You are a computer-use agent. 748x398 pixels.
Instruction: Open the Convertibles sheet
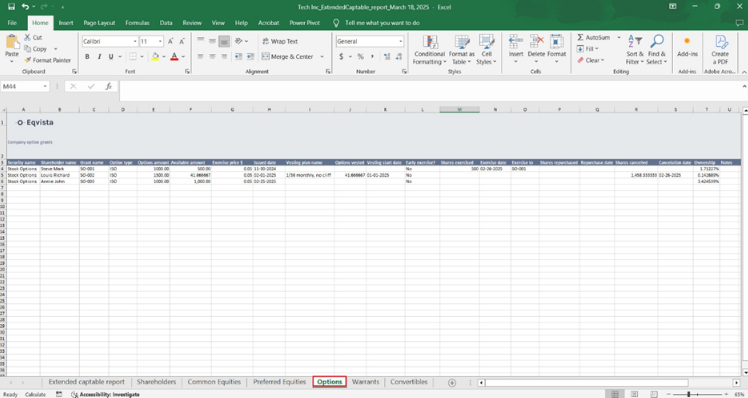coord(409,382)
